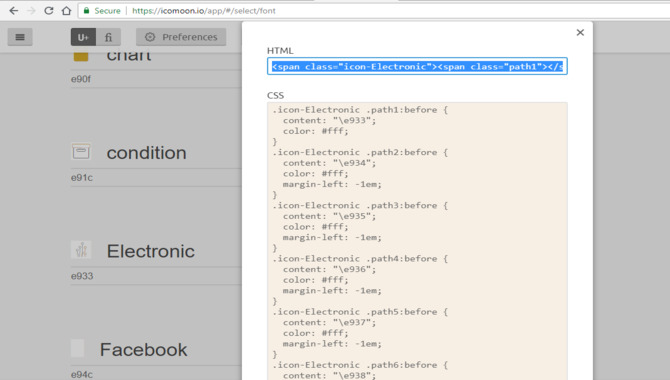Click the e933 code under Electronic
The image size is (670, 380).
click(x=82, y=276)
